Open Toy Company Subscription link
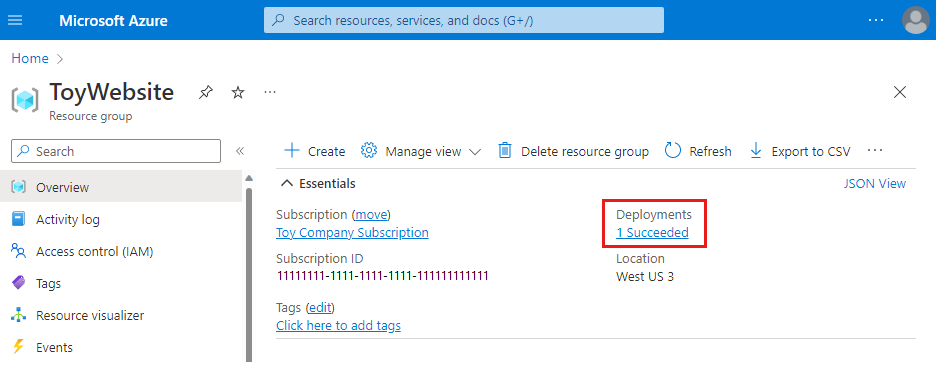Image resolution: width=936 pixels, height=365 pixels. [x=352, y=232]
